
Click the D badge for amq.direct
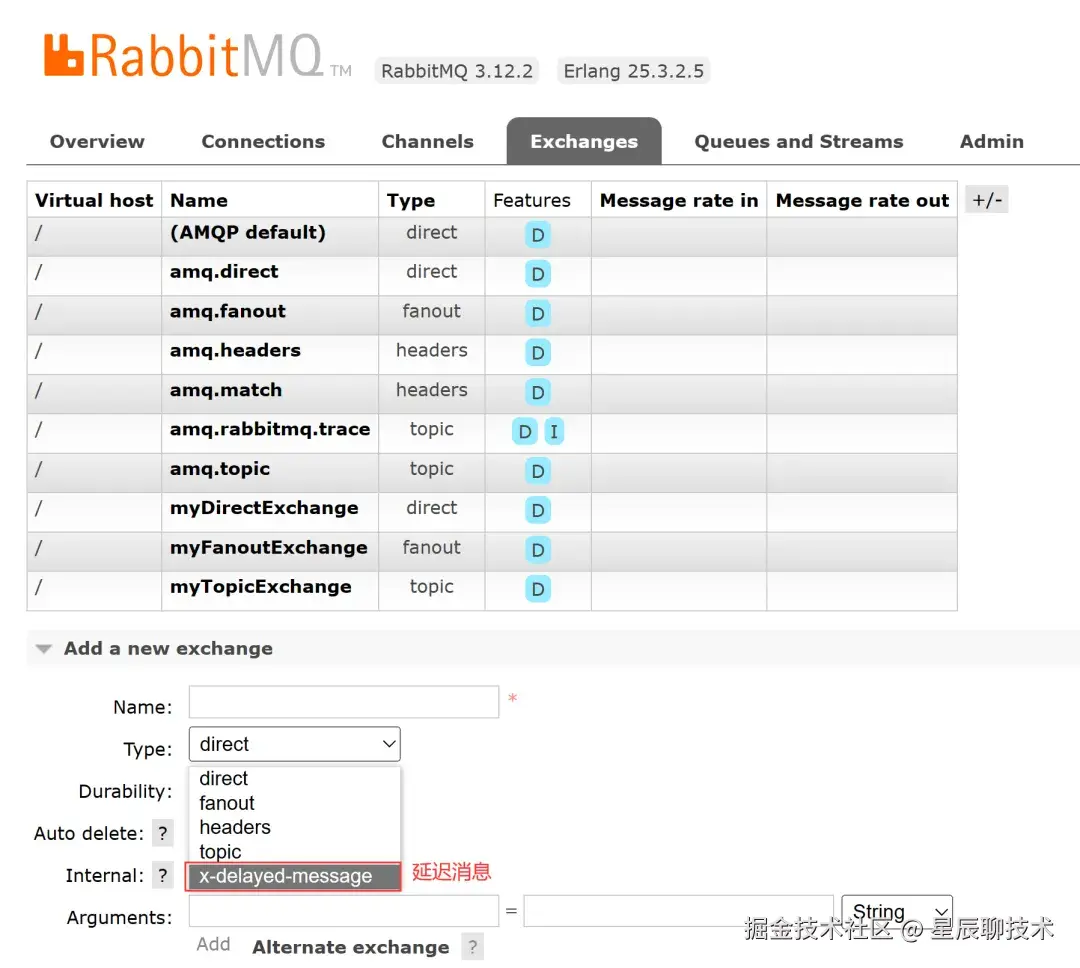tap(538, 274)
